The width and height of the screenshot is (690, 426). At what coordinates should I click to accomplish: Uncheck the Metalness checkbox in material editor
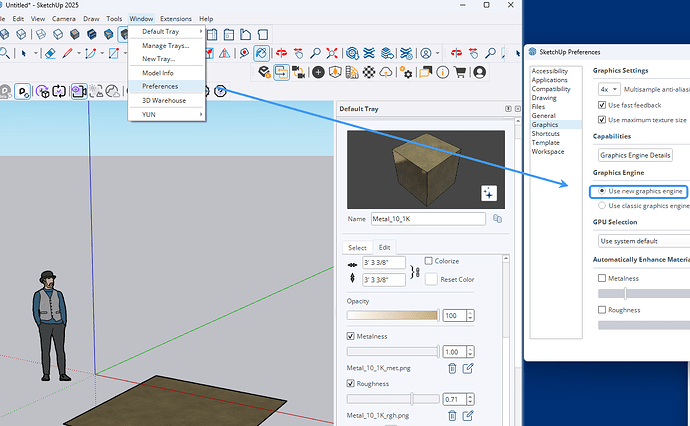point(351,336)
